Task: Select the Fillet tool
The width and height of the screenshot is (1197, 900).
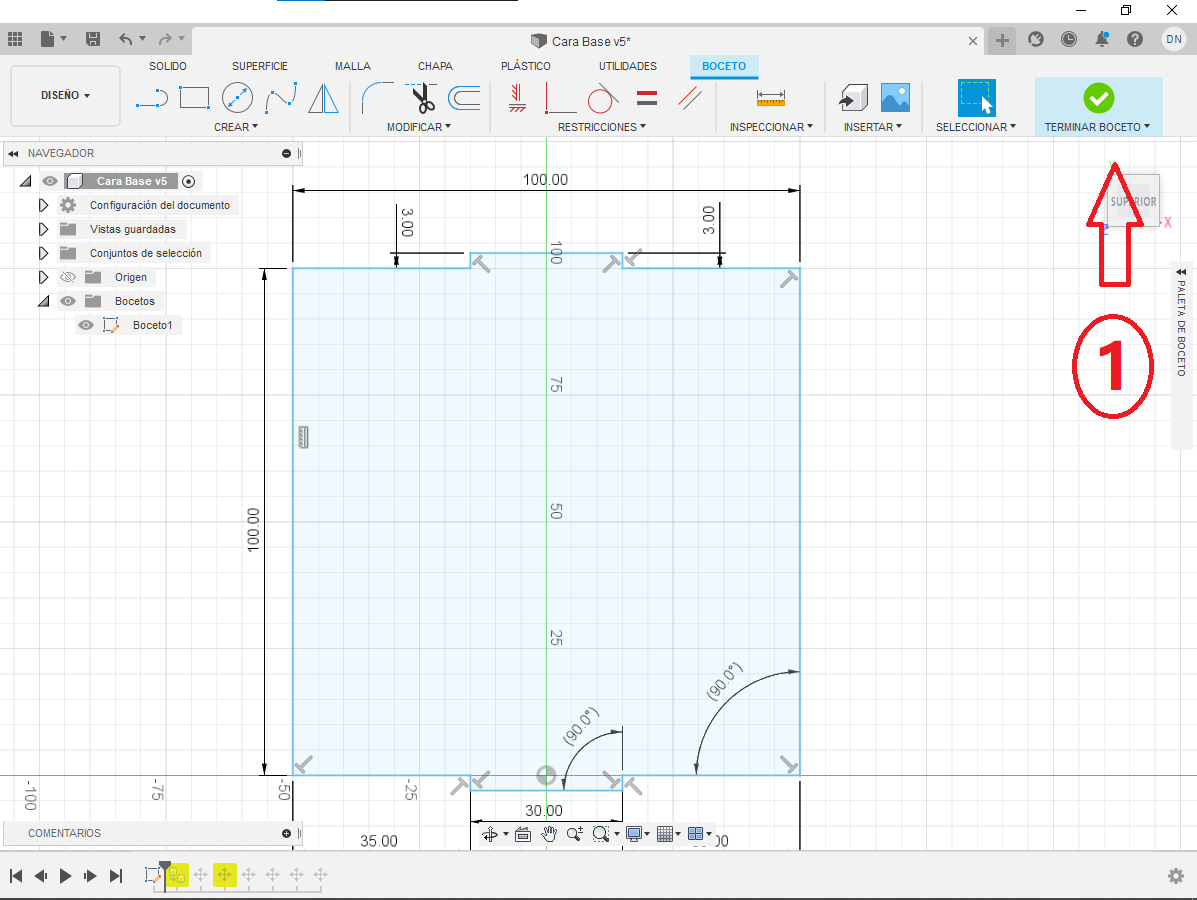Action: (x=377, y=98)
